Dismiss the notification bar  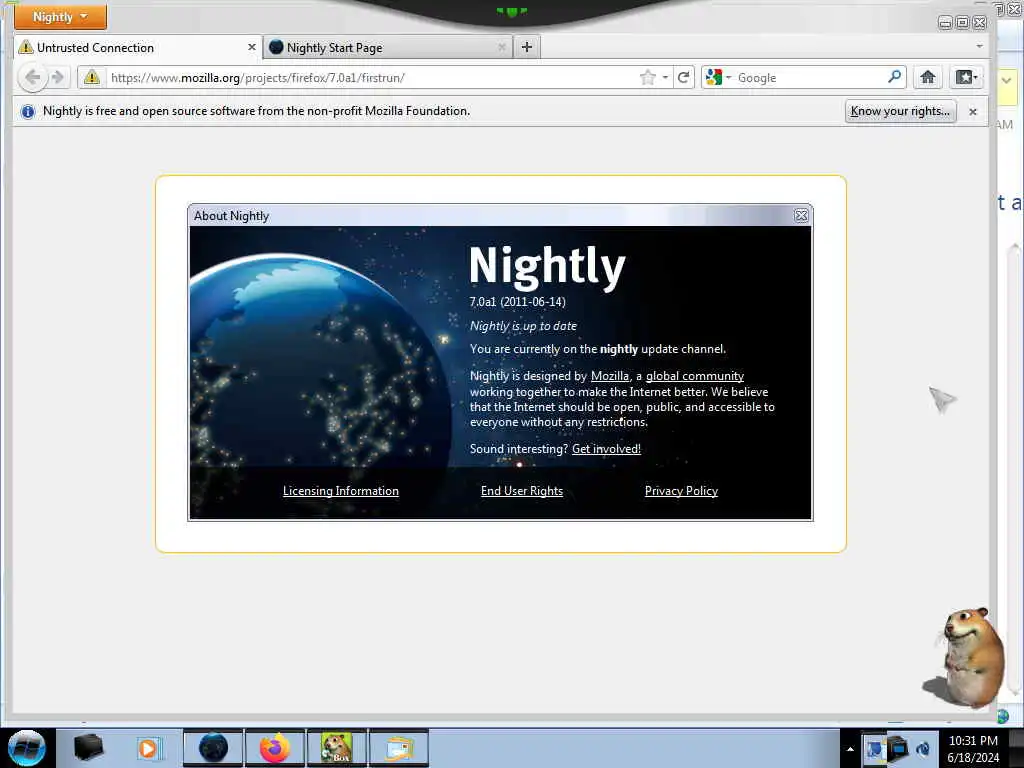point(973,112)
